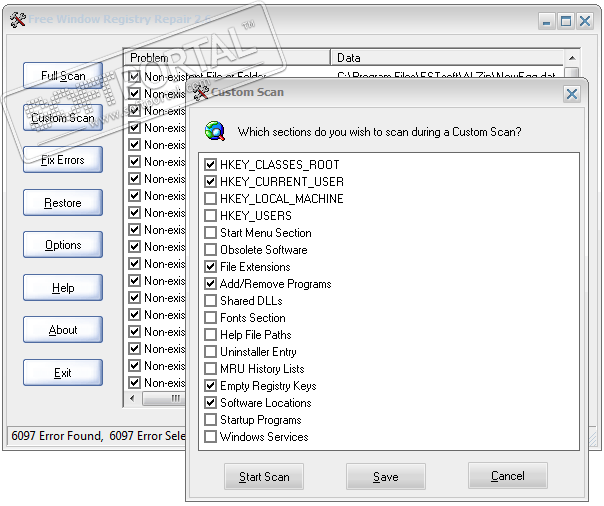This screenshot has width=604, height=506.
Task: Check the Fonts Section box
Action: pyautogui.click(x=210, y=318)
